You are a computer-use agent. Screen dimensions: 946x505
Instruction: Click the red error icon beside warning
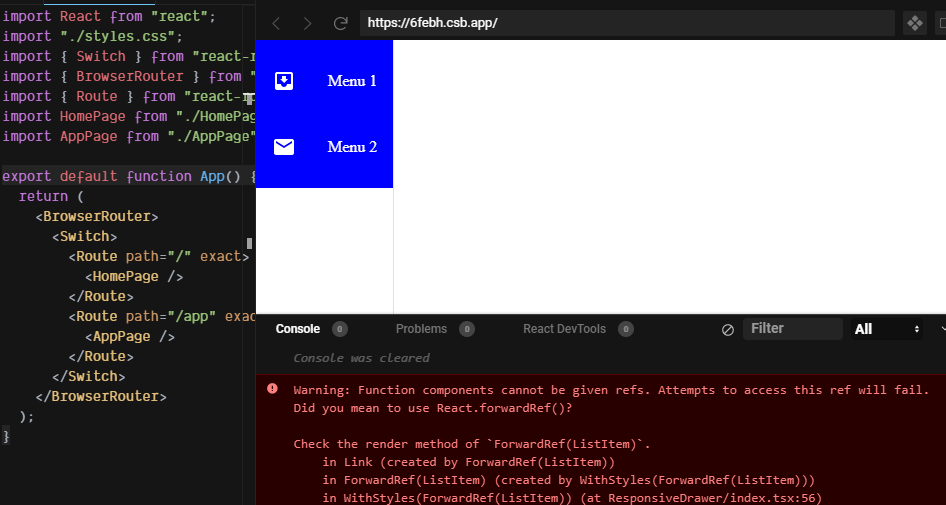[272, 389]
